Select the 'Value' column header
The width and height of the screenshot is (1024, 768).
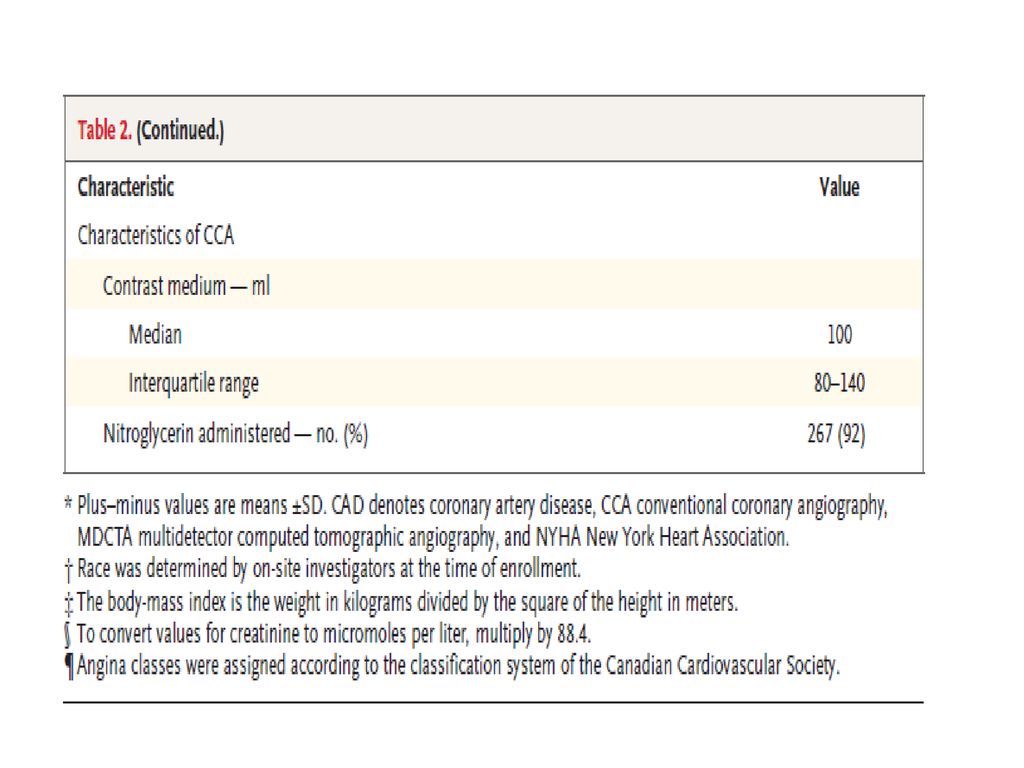tap(839, 187)
